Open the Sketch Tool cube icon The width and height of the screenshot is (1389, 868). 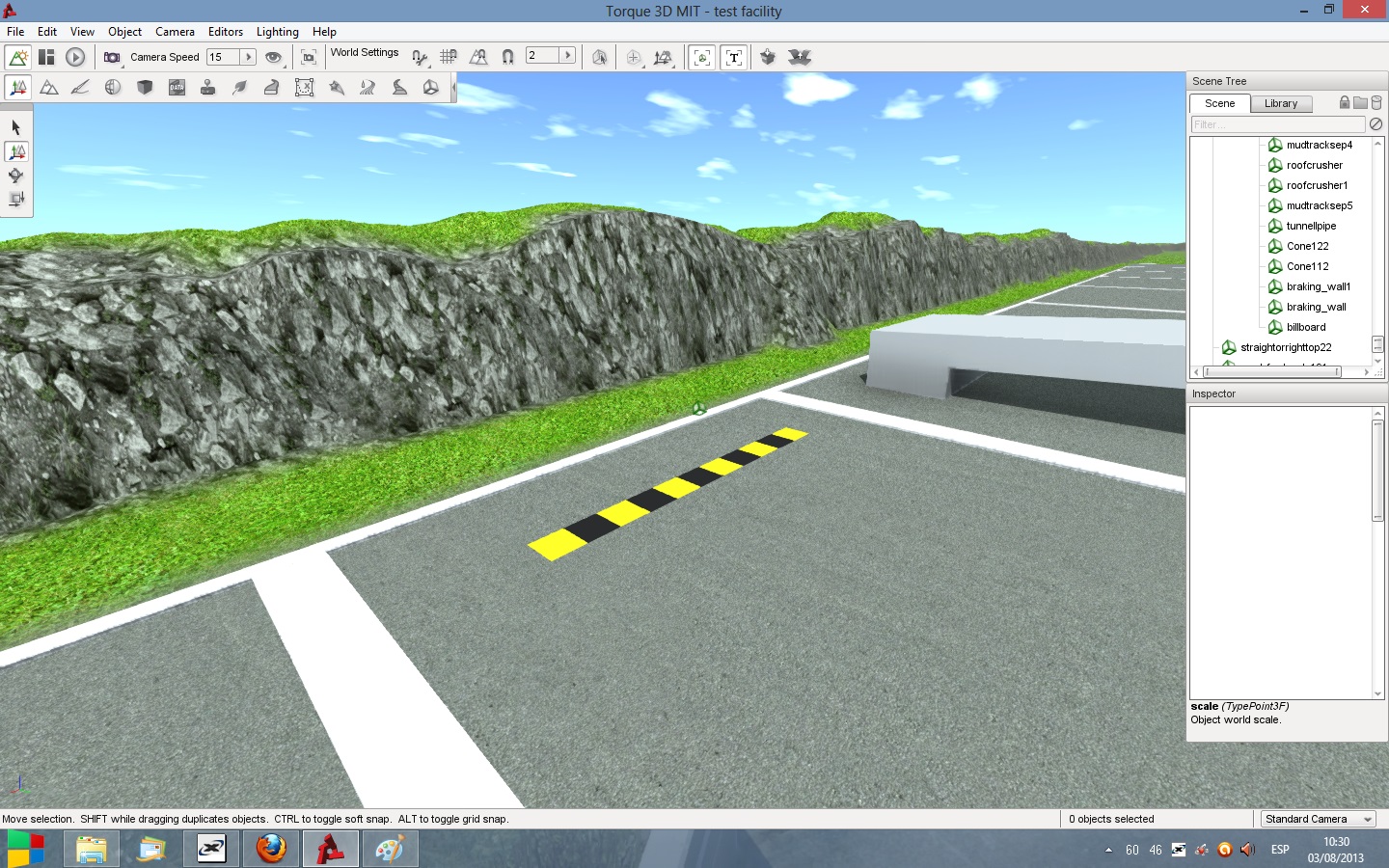click(145, 88)
